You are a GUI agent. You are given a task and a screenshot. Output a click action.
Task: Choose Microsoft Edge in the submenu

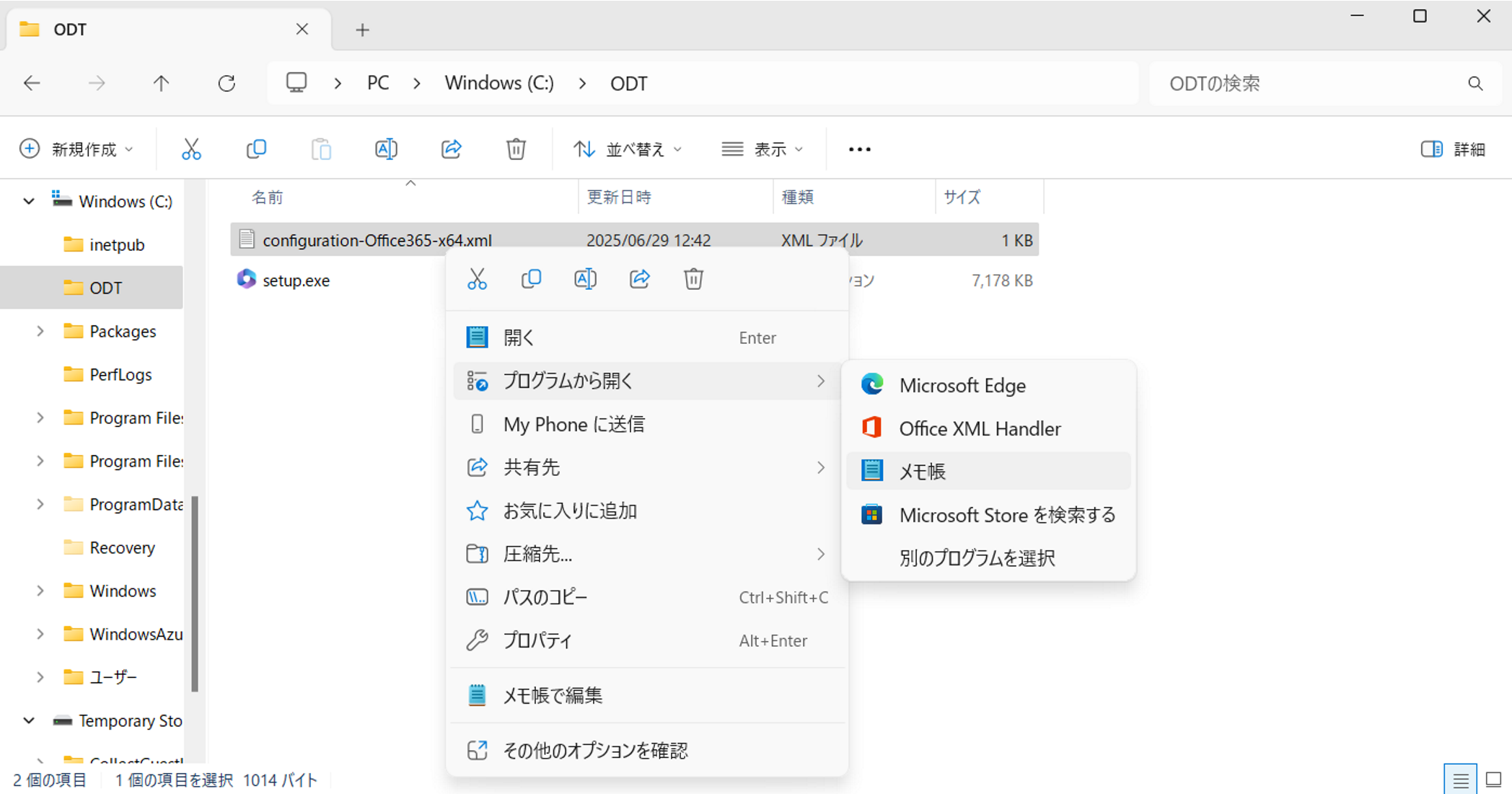point(988,385)
